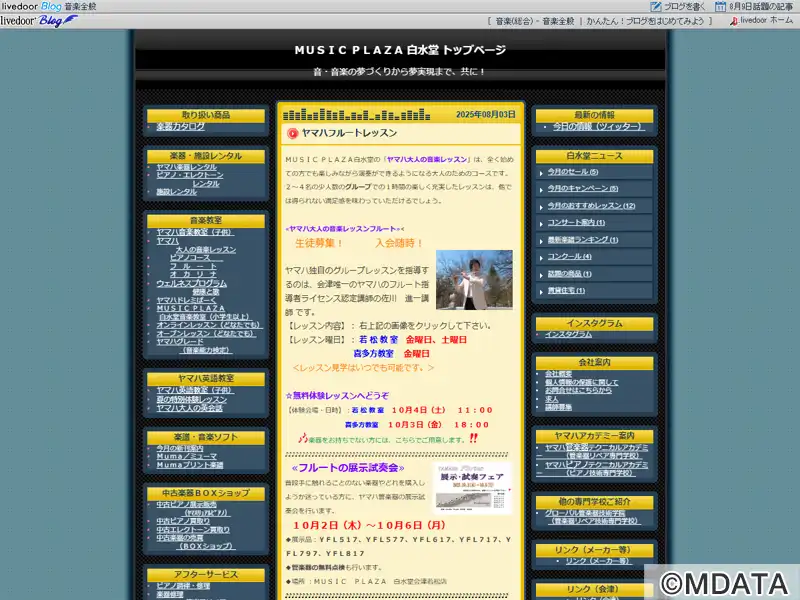Open 話題の商品(1) category

click(569, 274)
